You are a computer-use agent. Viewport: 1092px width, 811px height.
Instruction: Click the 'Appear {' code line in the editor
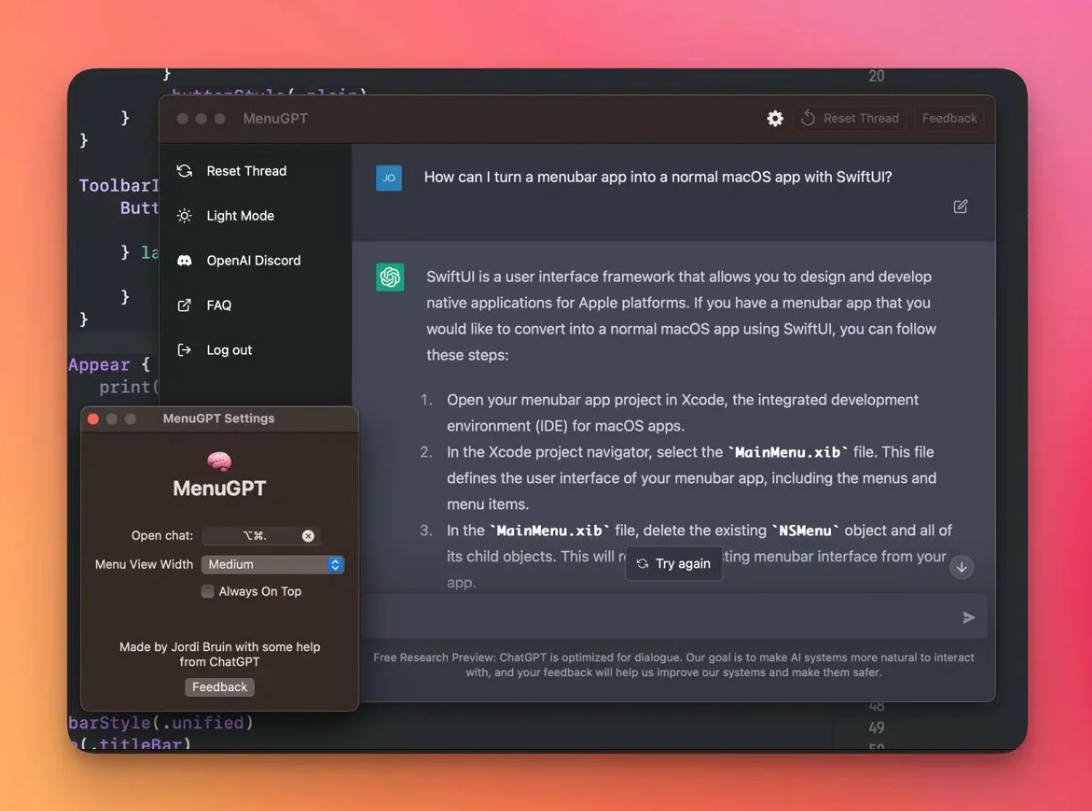click(109, 365)
